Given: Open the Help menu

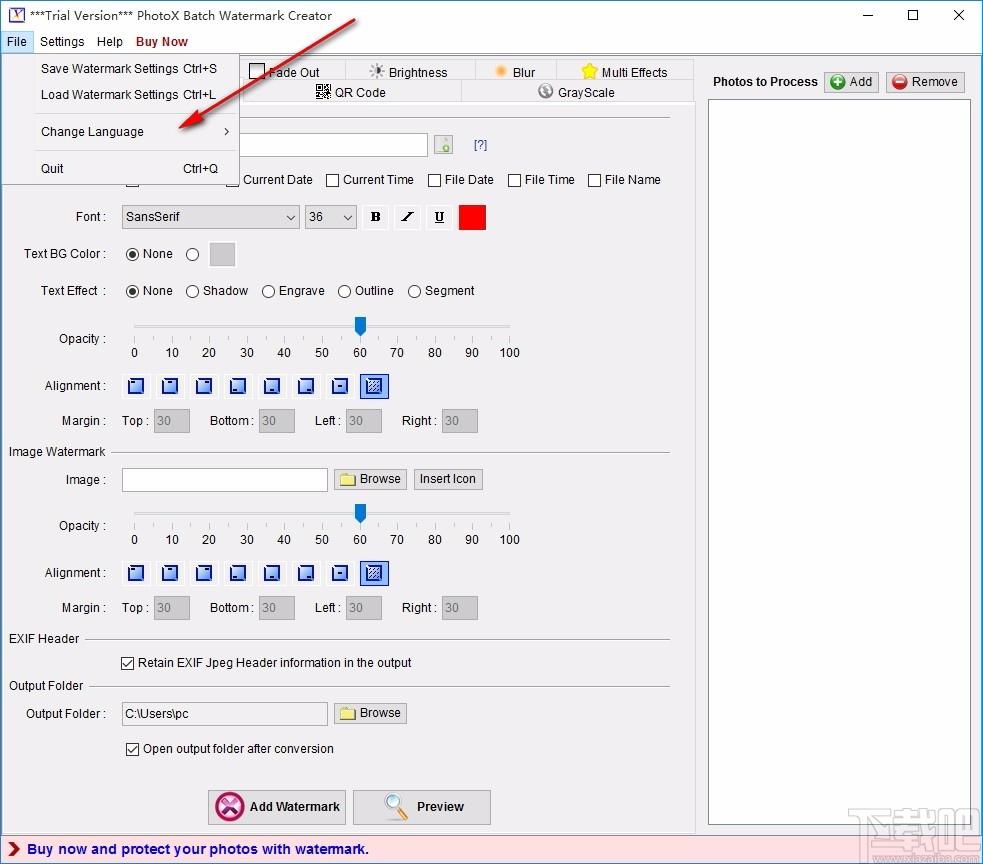Looking at the screenshot, I should point(110,42).
